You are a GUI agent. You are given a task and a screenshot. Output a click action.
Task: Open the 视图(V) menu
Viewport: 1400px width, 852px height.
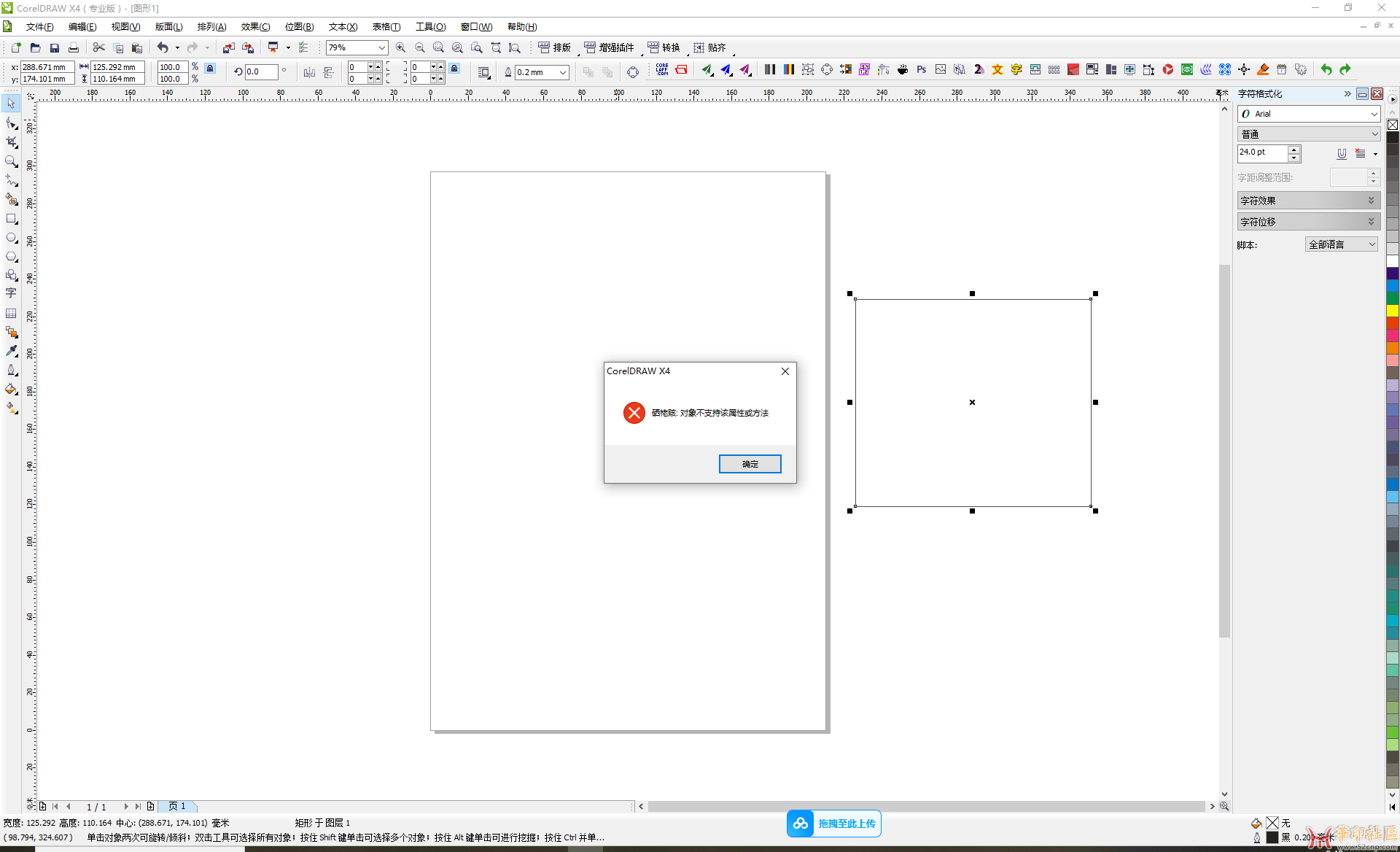pos(125,27)
